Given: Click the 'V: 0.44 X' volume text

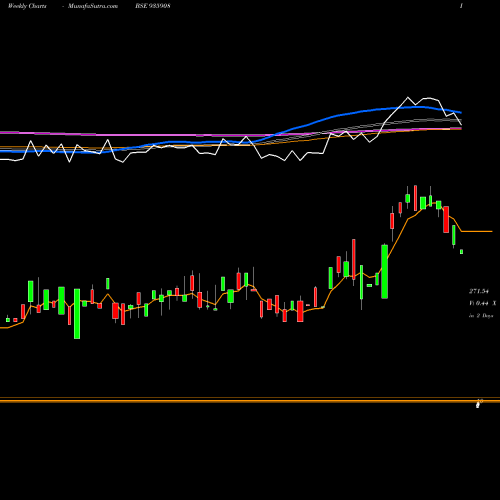Looking at the screenshot, I should [482, 303].
